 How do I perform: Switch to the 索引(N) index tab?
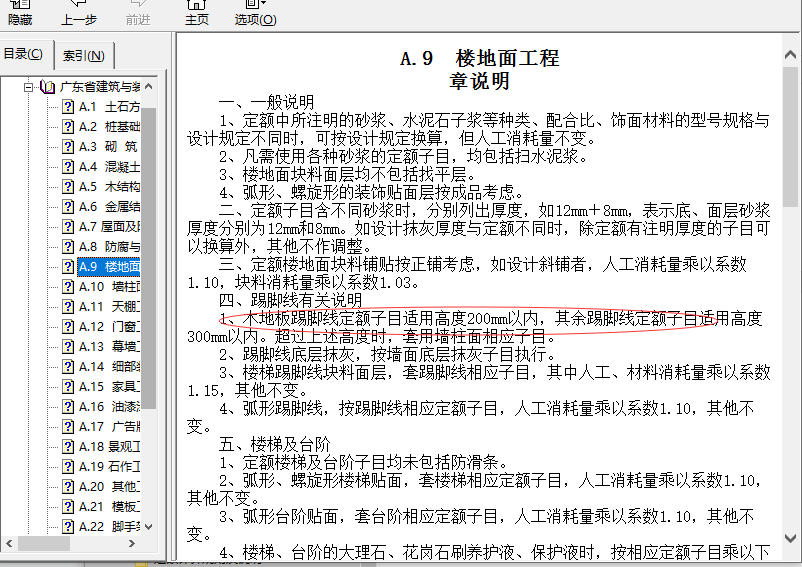click(84, 55)
